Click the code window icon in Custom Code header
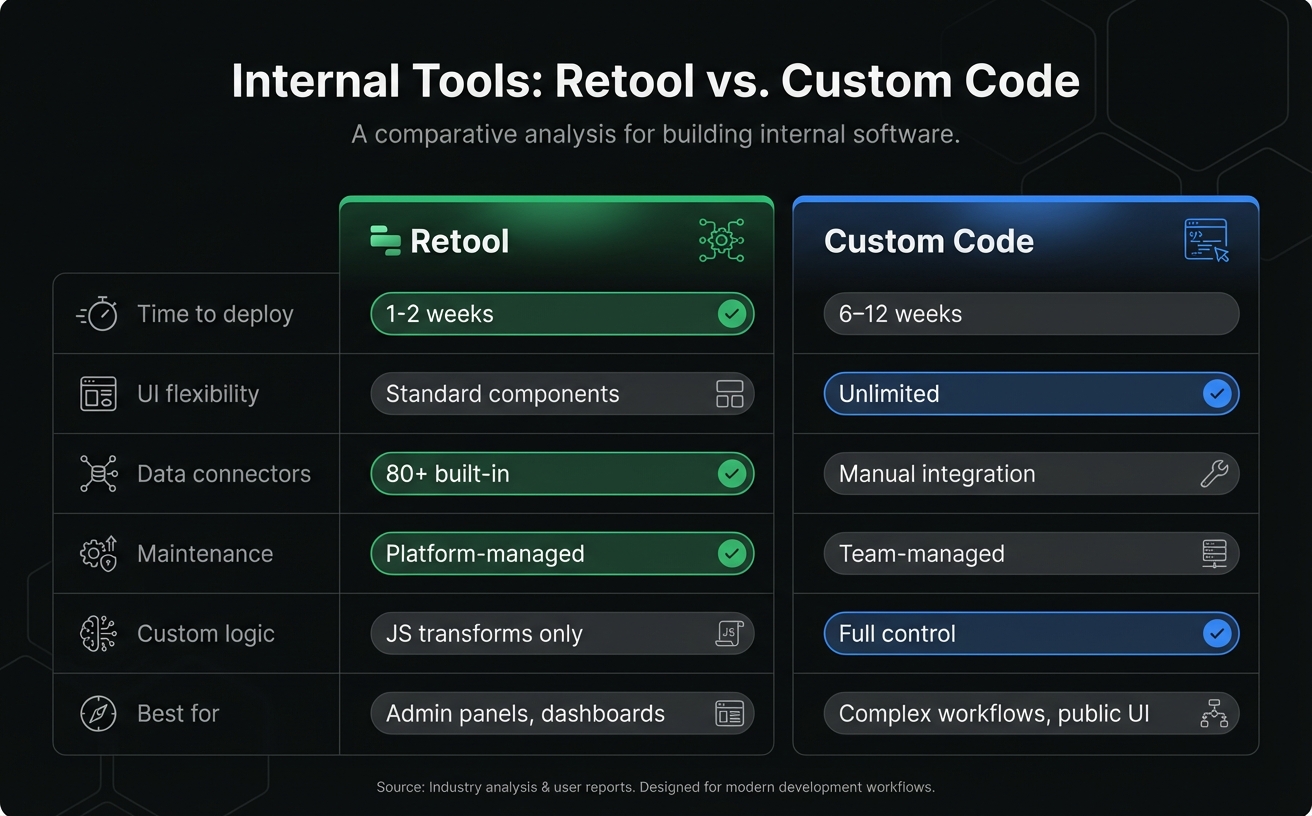The height and width of the screenshot is (816, 1312). coord(1206,240)
